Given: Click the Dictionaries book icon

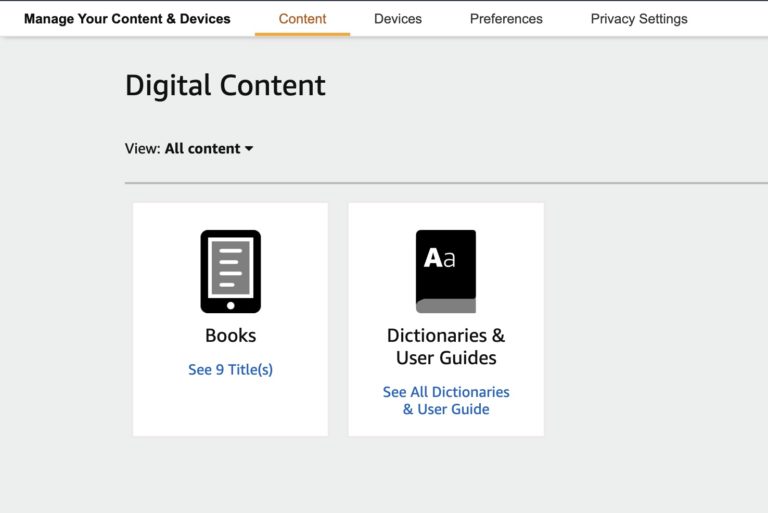Looking at the screenshot, I should coord(446,272).
